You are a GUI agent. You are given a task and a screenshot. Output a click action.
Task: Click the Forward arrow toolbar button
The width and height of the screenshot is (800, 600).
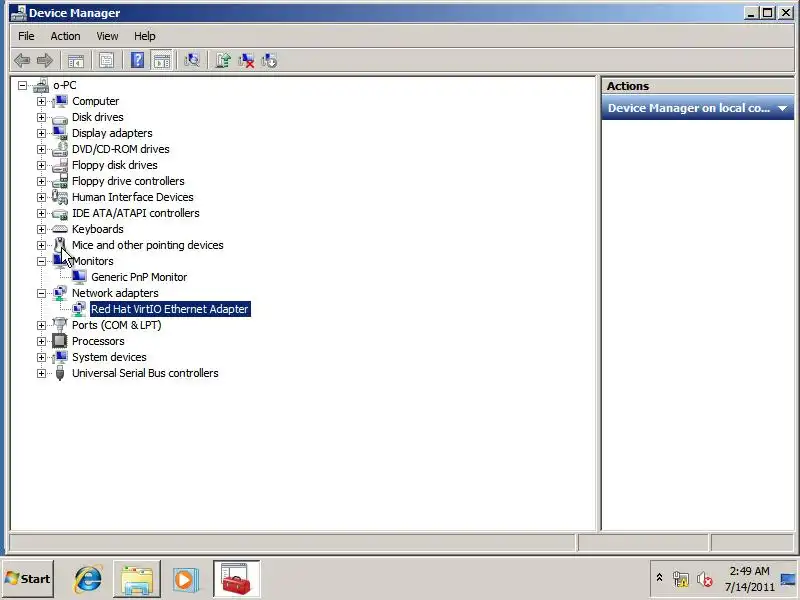45,61
